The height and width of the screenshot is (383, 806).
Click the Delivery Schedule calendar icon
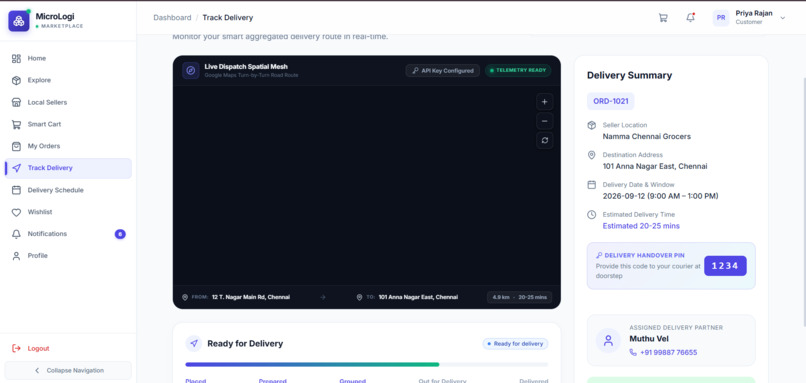point(16,190)
